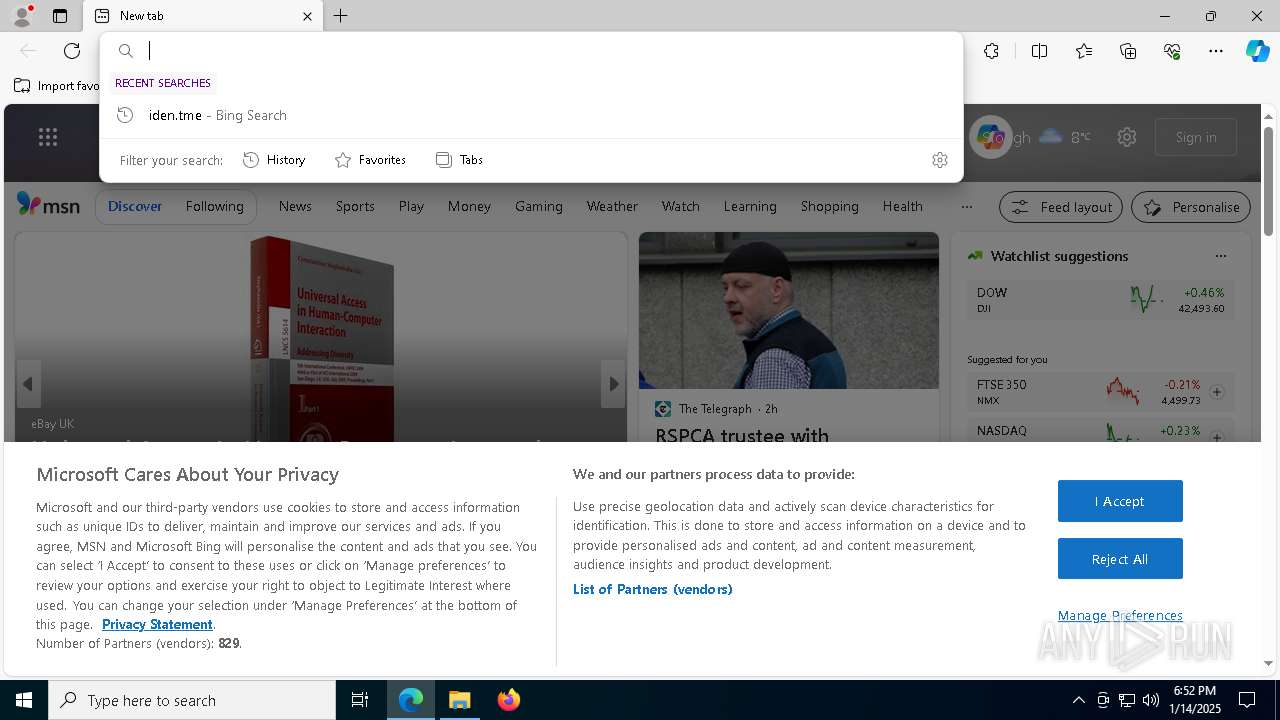
Task: Open the Edge profile icon
Action: click(21, 16)
